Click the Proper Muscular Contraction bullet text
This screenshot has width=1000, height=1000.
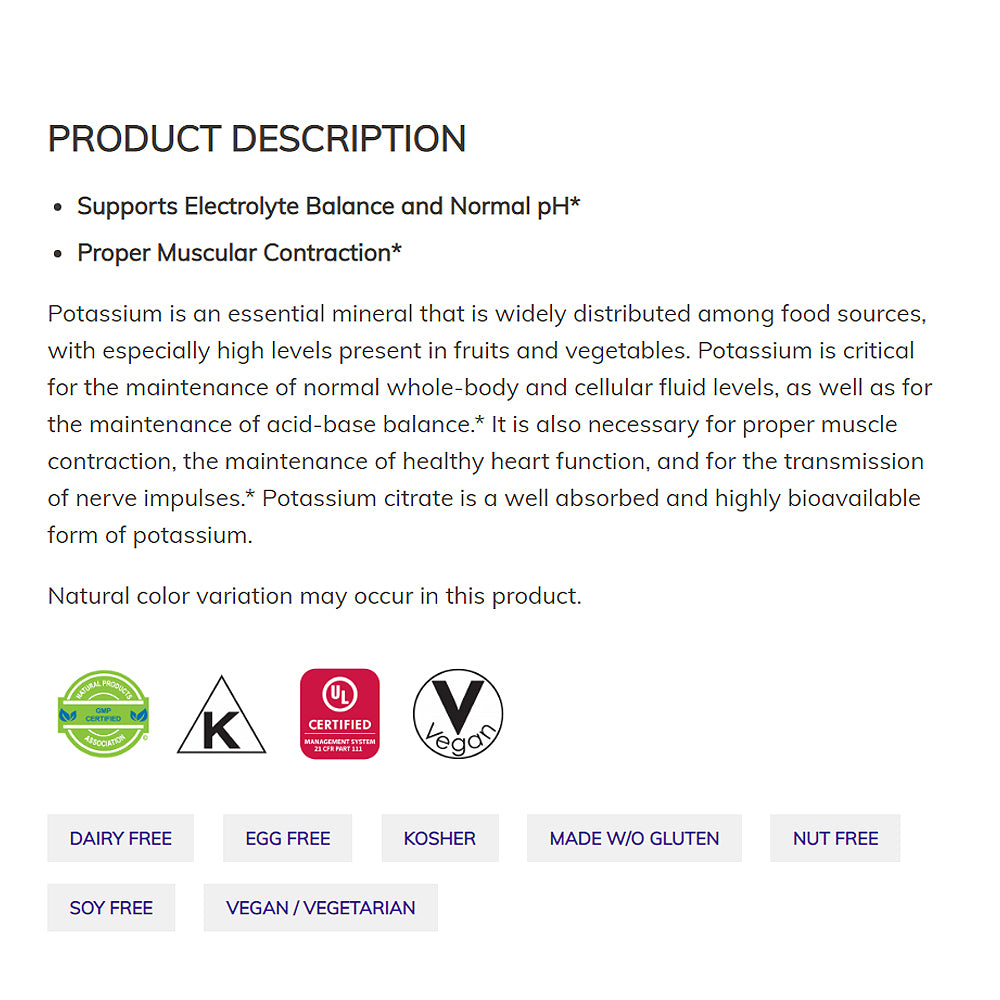pyautogui.click(x=239, y=253)
